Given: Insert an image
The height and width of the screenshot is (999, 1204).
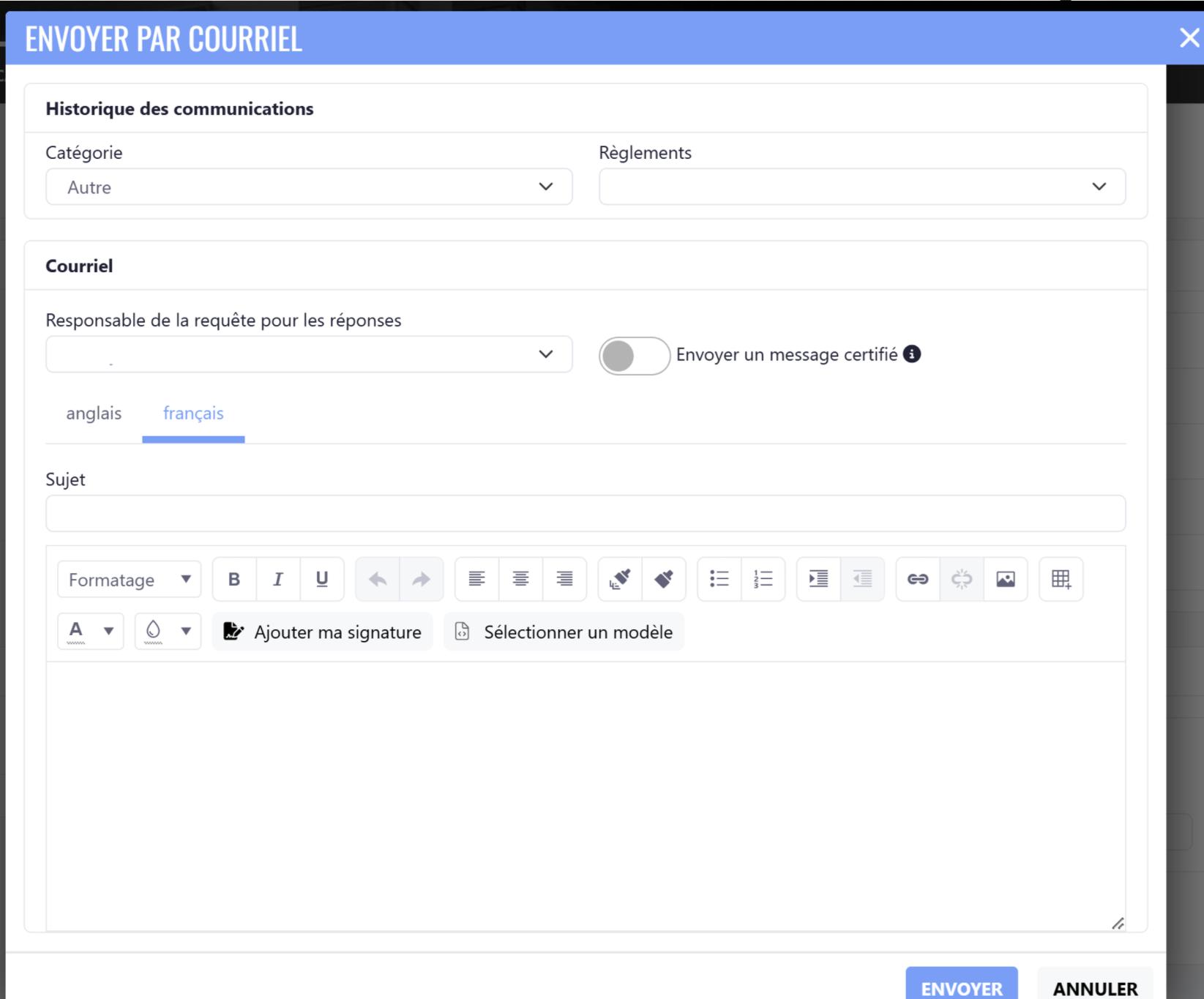Looking at the screenshot, I should coord(1006,580).
